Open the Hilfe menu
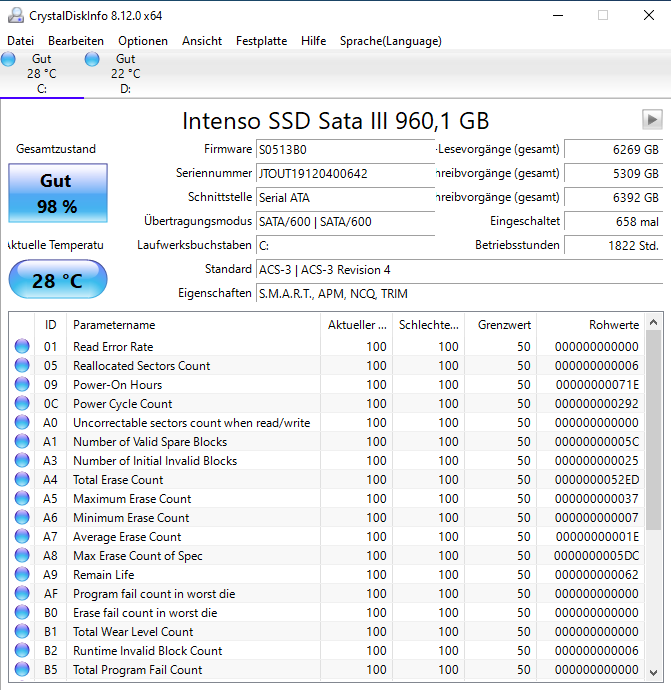This screenshot has height=690, width=671. coord(313,41)
